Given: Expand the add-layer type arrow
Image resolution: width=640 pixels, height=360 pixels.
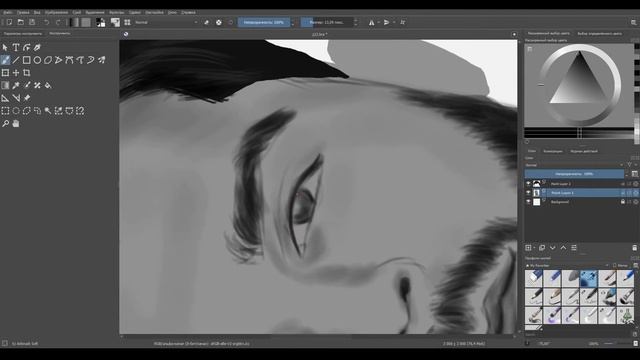Looking at the screenshot, I should pyautogui.click(x=534, y=248).
